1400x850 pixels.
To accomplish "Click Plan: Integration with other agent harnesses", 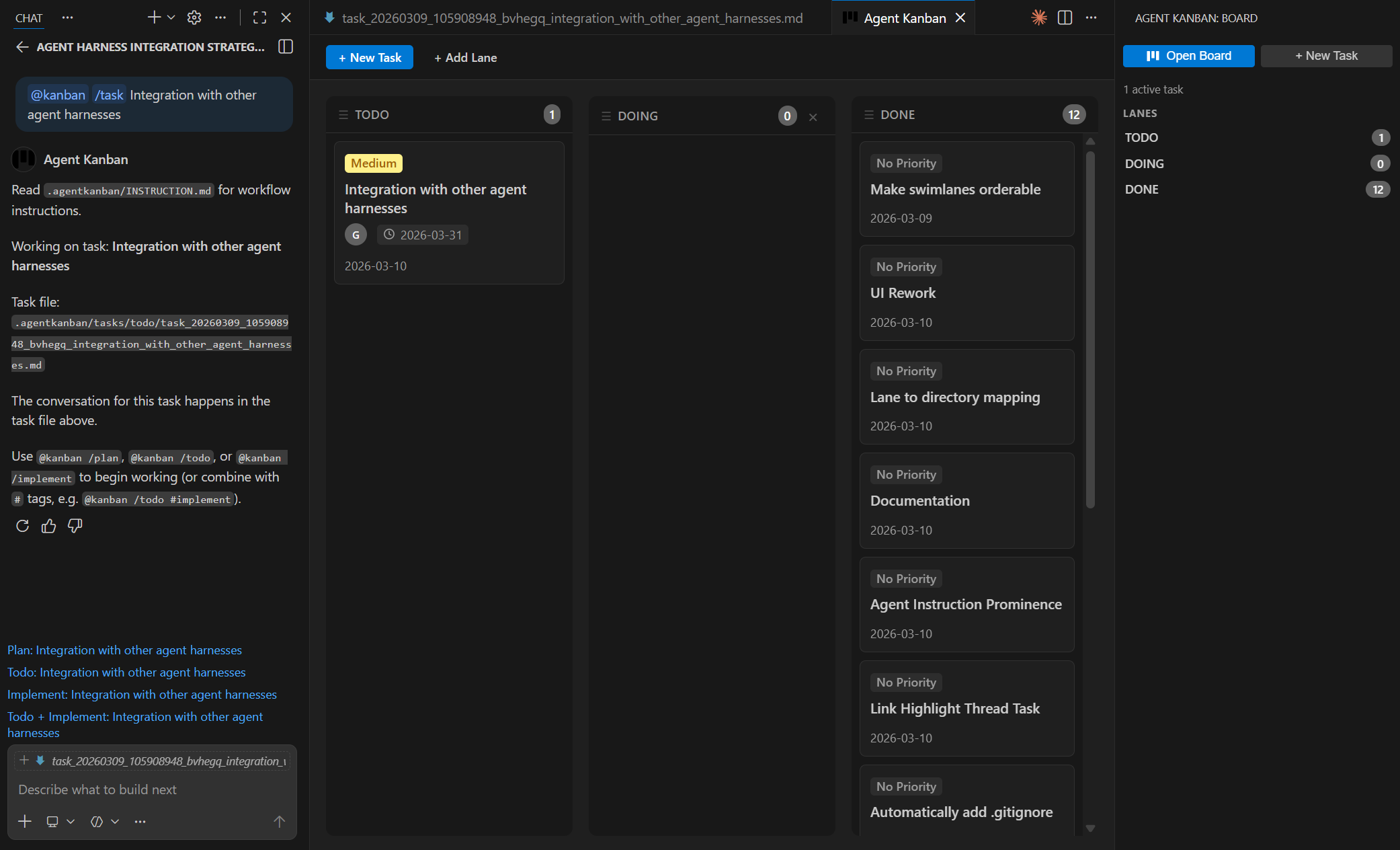I will (x=124, y=650).
